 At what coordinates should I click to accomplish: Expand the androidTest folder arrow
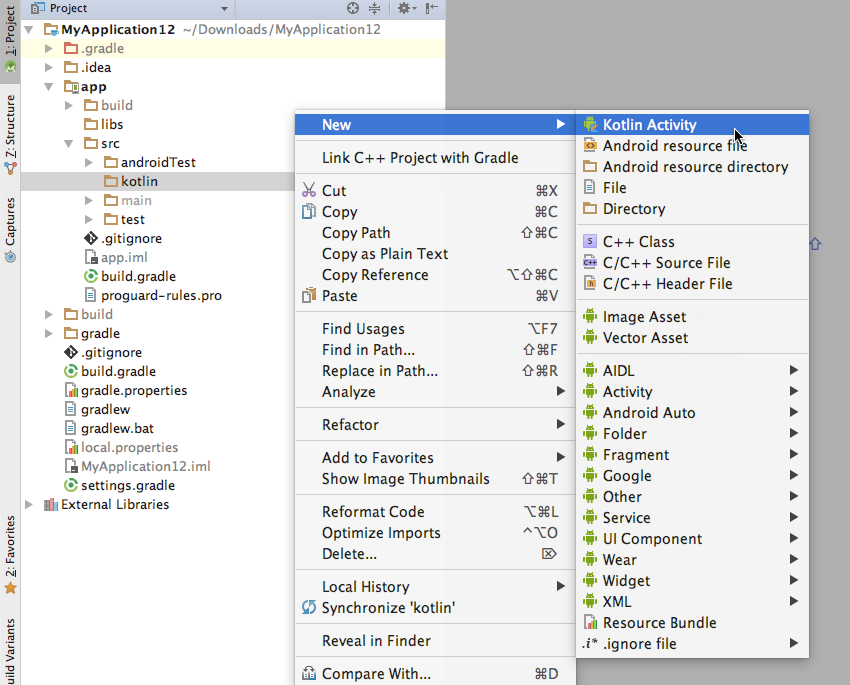tap(89, 163)
